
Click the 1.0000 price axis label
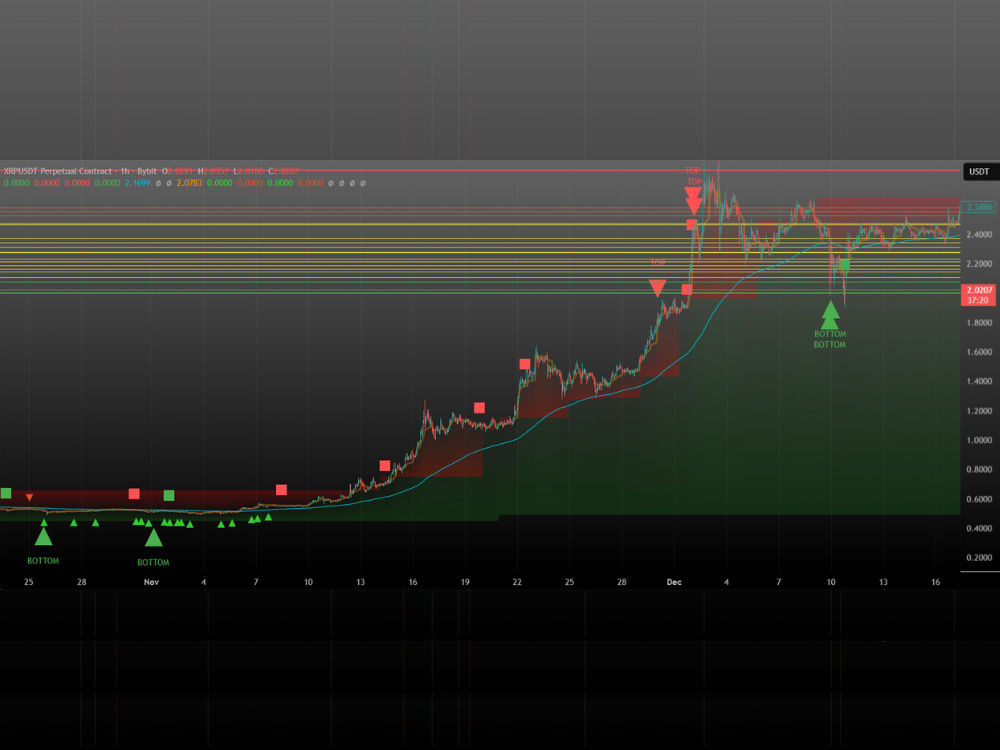[x=979, y=440]
